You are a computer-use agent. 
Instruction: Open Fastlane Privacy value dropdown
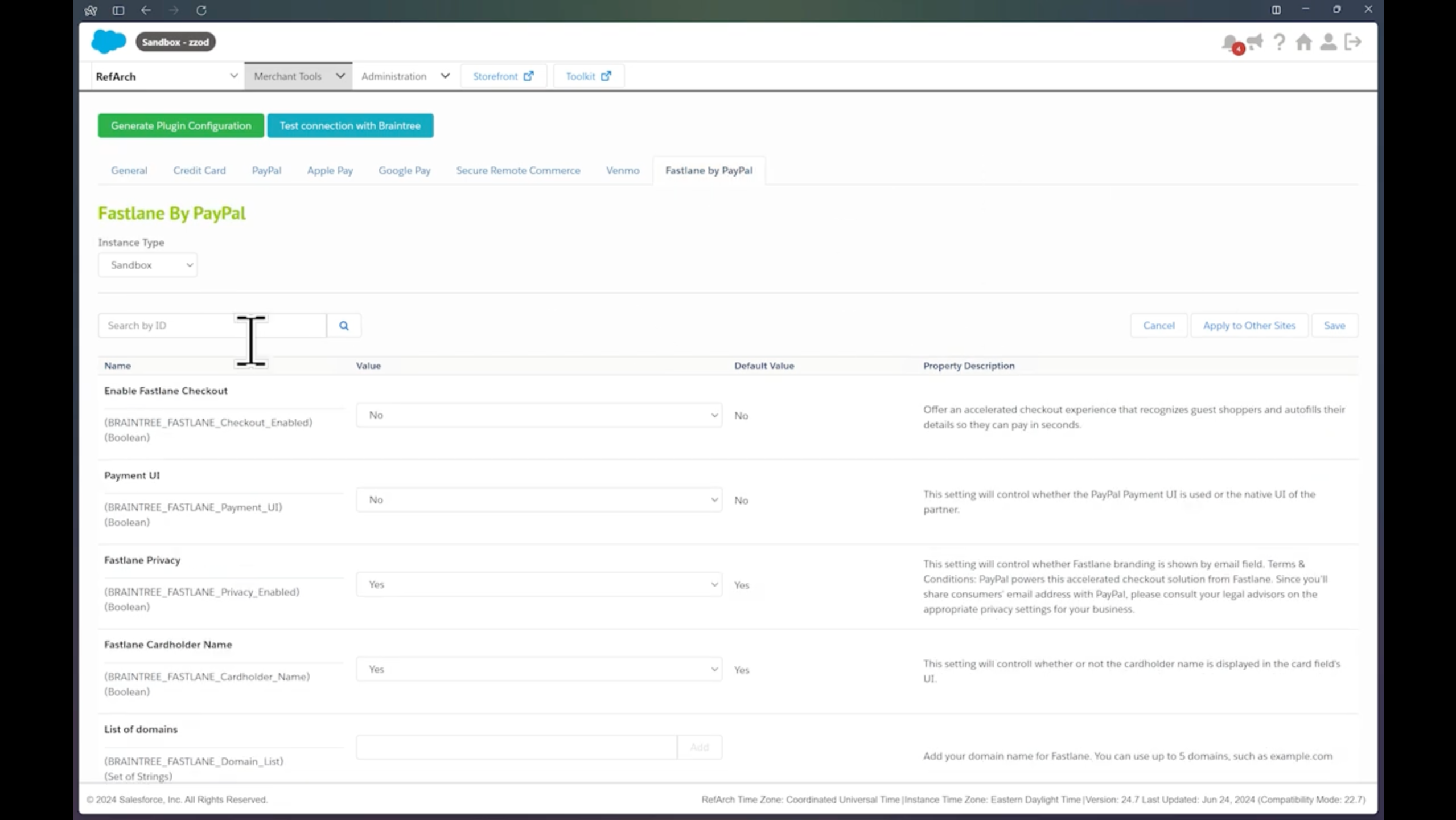538,584
